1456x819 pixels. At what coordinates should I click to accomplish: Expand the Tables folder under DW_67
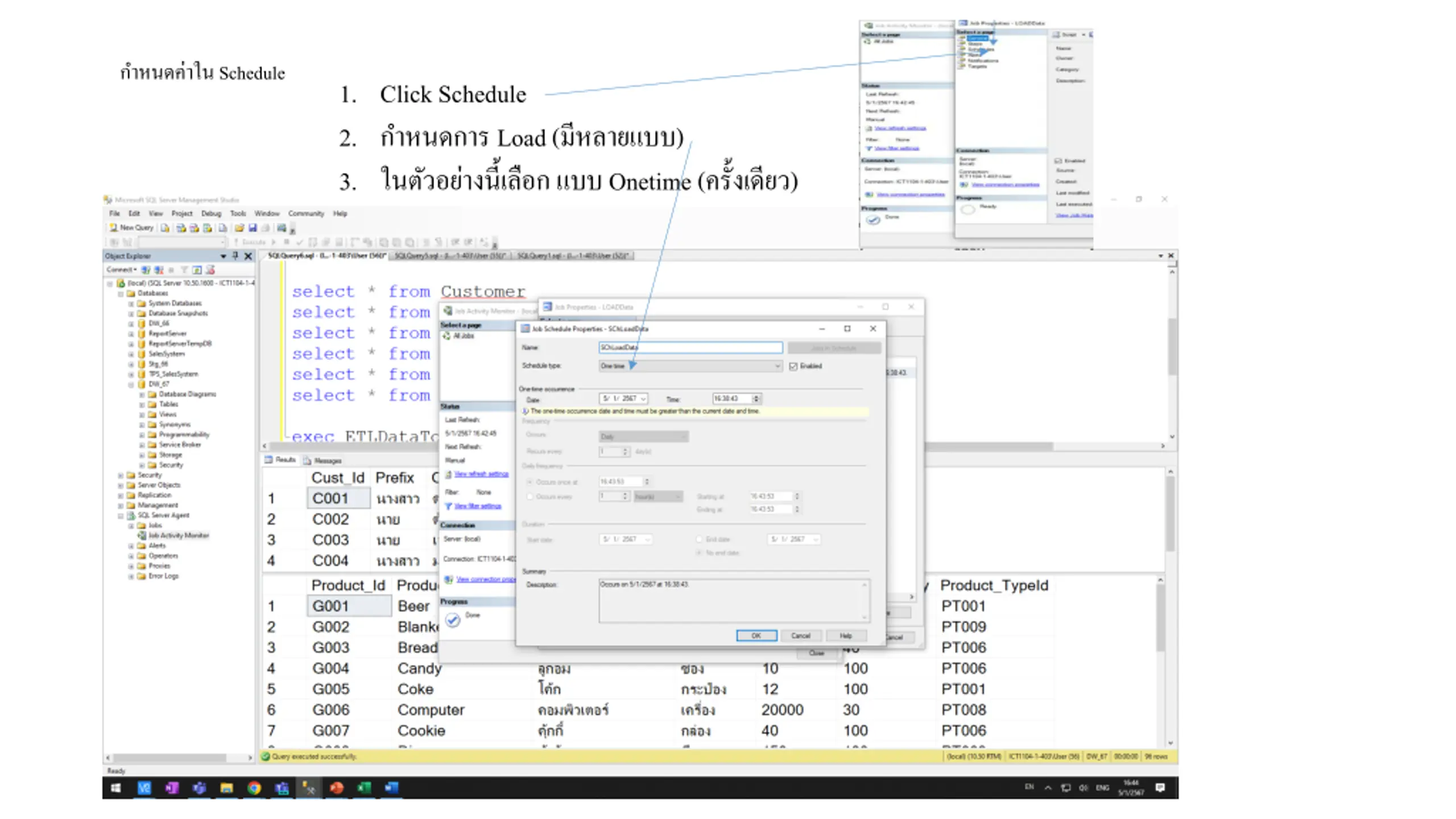pyautogui.click(x=142, y=404)
